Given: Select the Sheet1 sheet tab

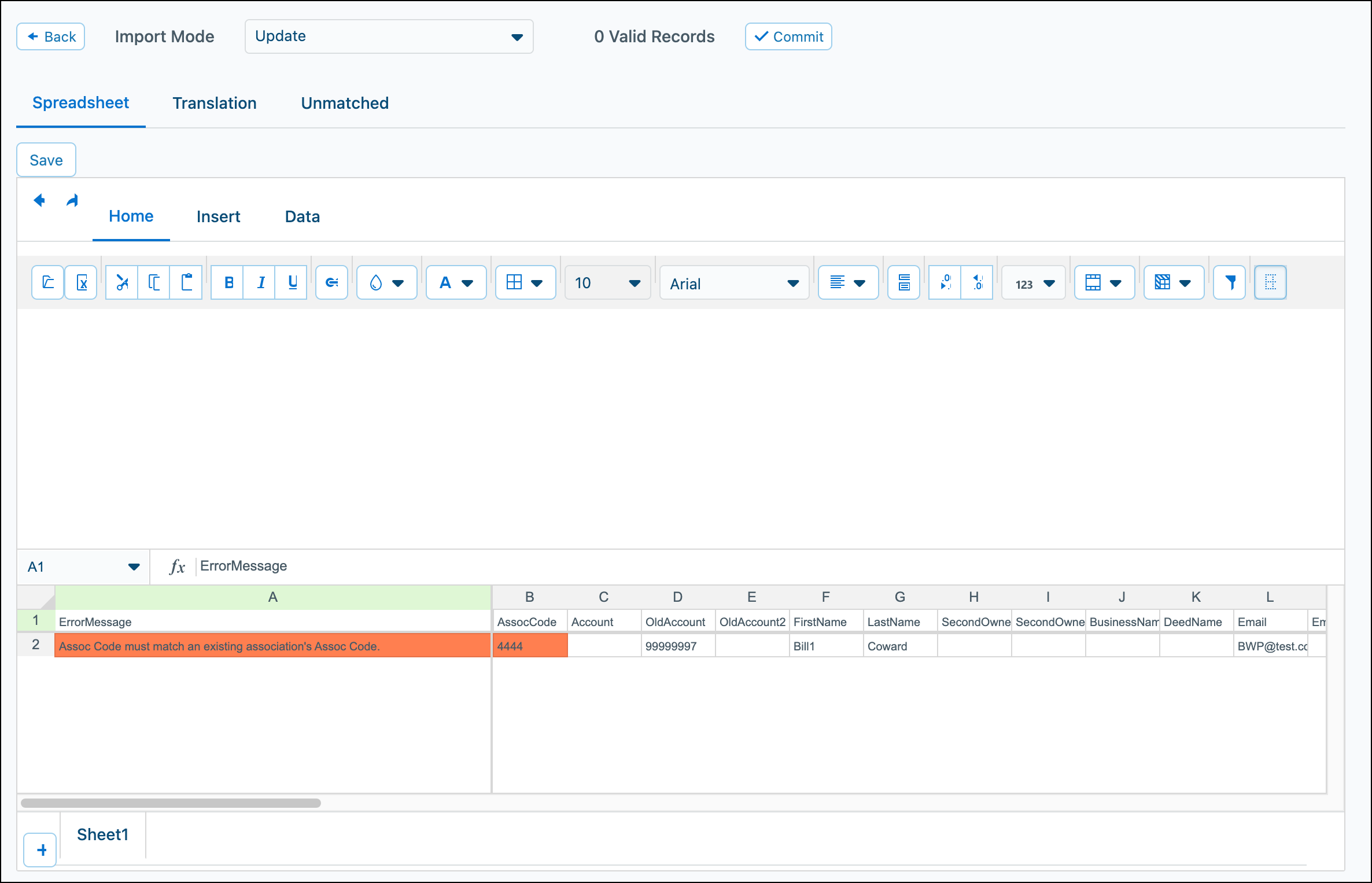Looking at the screenshot, I should [103, 834].
